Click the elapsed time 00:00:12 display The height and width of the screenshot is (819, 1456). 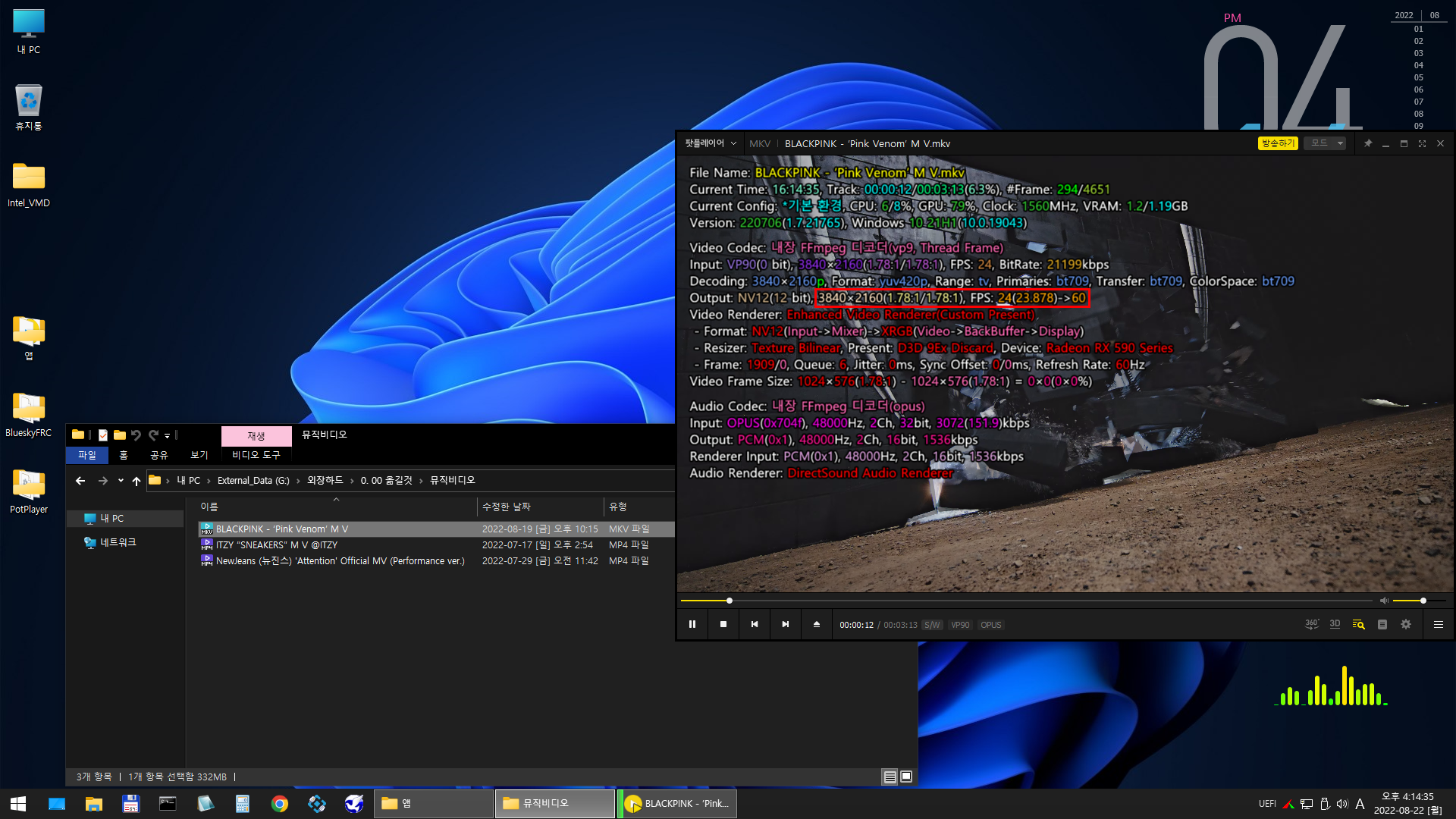coord(856,625)
